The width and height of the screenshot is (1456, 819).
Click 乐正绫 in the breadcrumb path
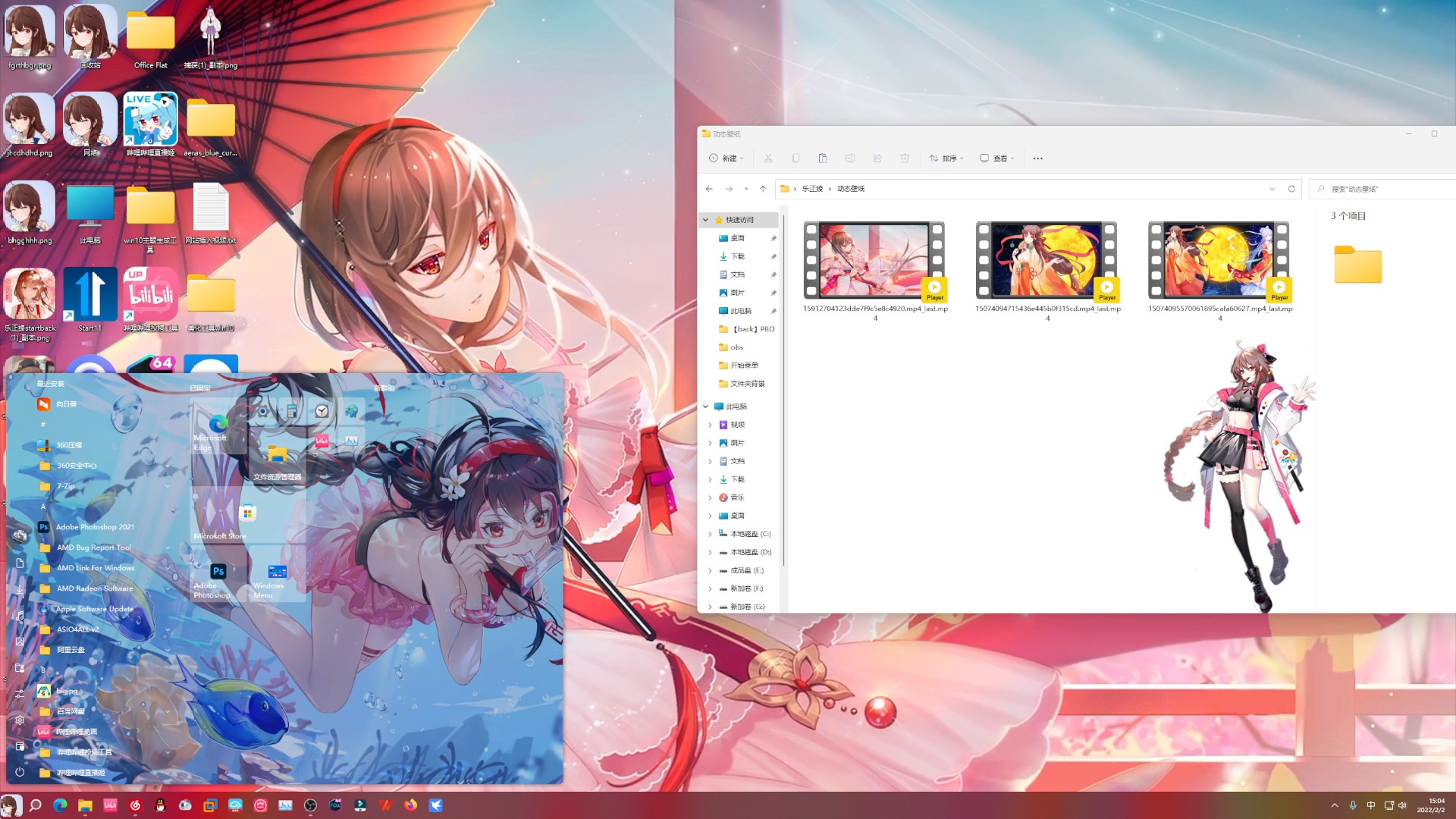812,189
